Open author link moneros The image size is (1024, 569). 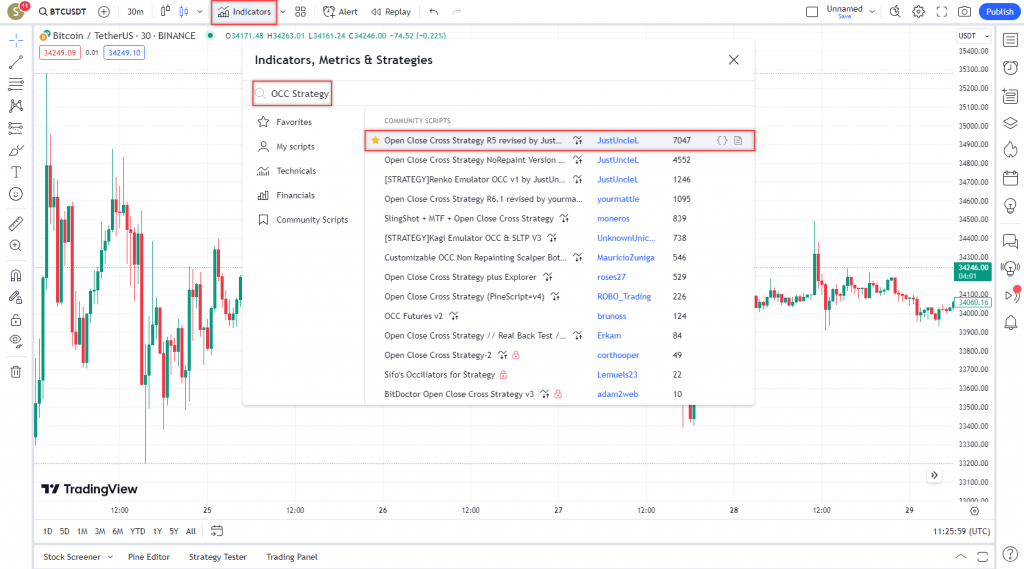pyautogui.click(x=613, y=219)
